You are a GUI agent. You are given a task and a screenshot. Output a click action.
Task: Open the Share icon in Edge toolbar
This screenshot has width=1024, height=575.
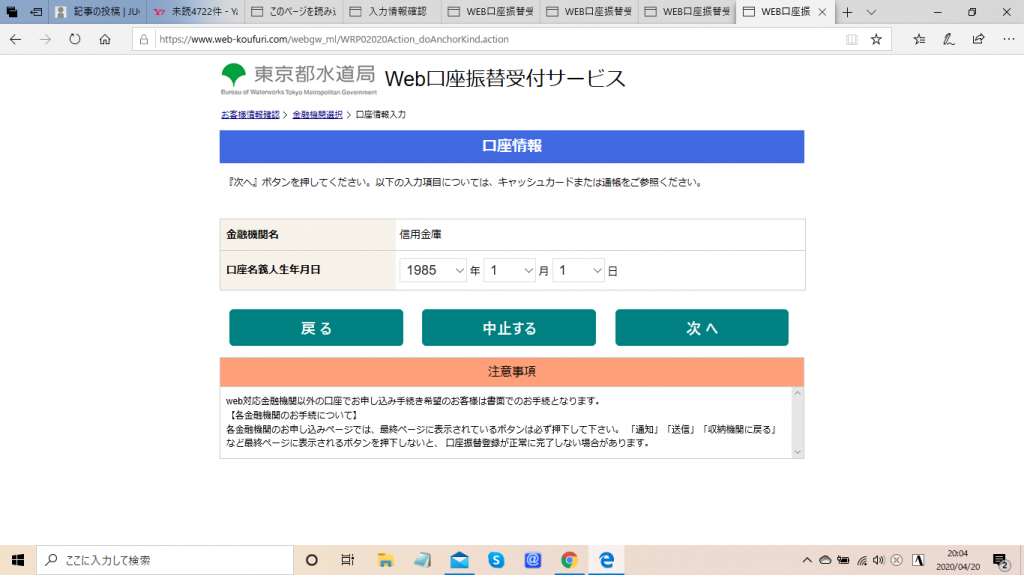[x=979, y=39]
